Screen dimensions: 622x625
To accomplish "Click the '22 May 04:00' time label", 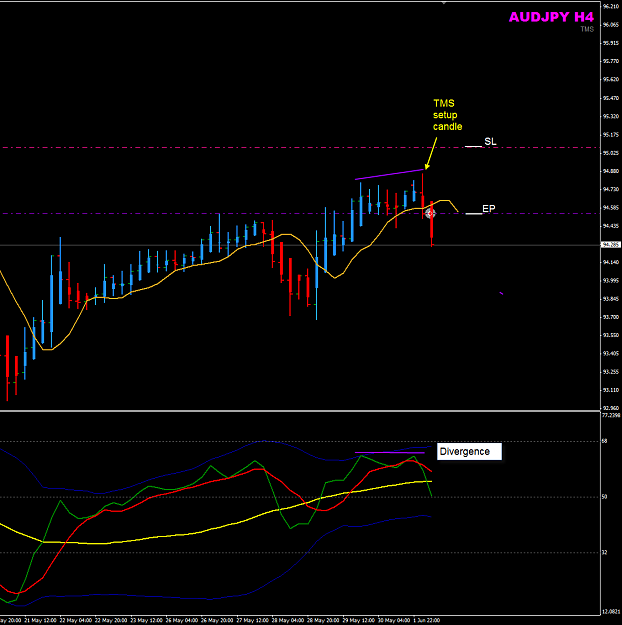I will pyautogui.click(x=76, y=621).
